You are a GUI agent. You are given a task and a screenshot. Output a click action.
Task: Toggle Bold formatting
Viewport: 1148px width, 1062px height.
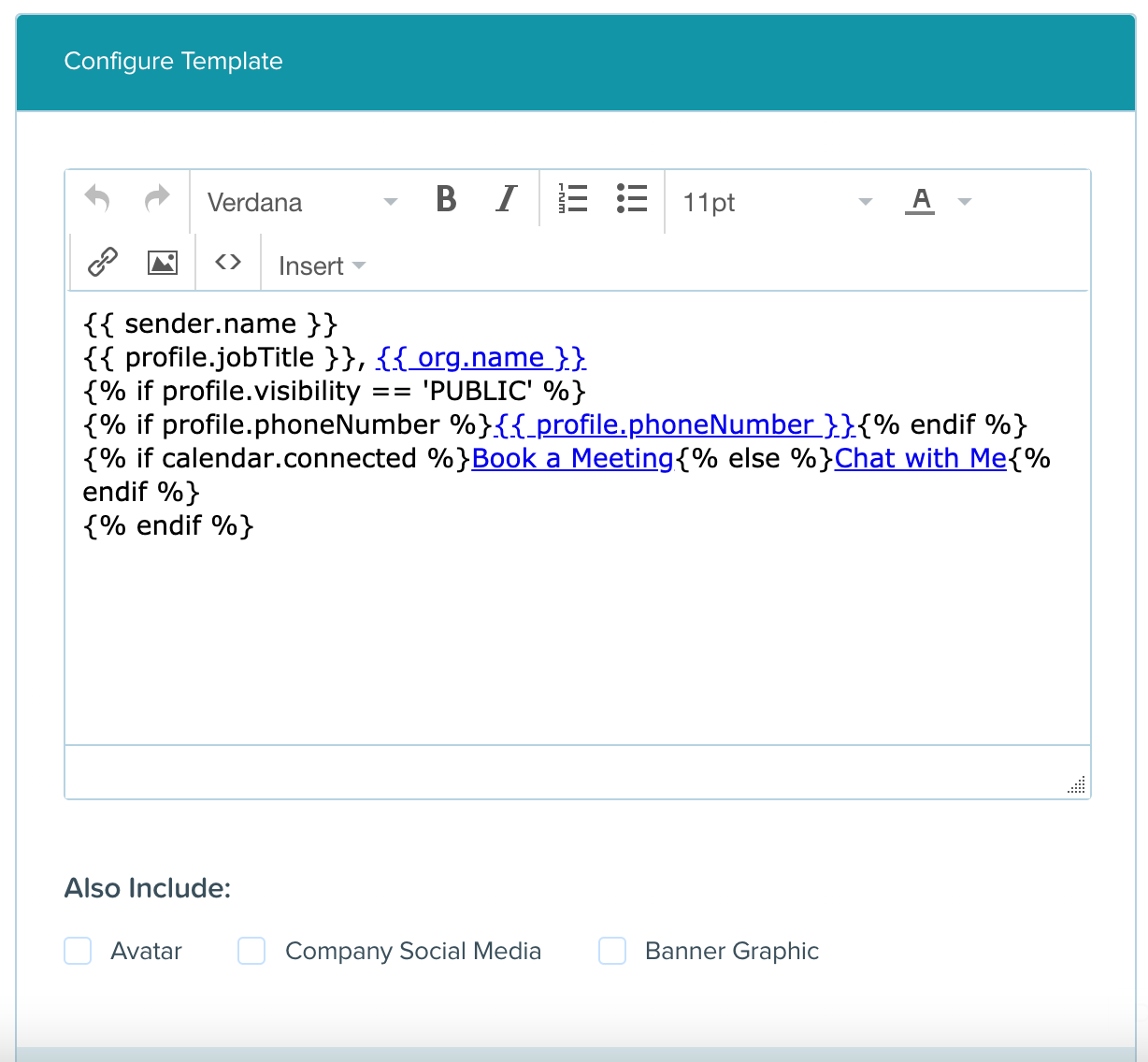click(447, 199)
